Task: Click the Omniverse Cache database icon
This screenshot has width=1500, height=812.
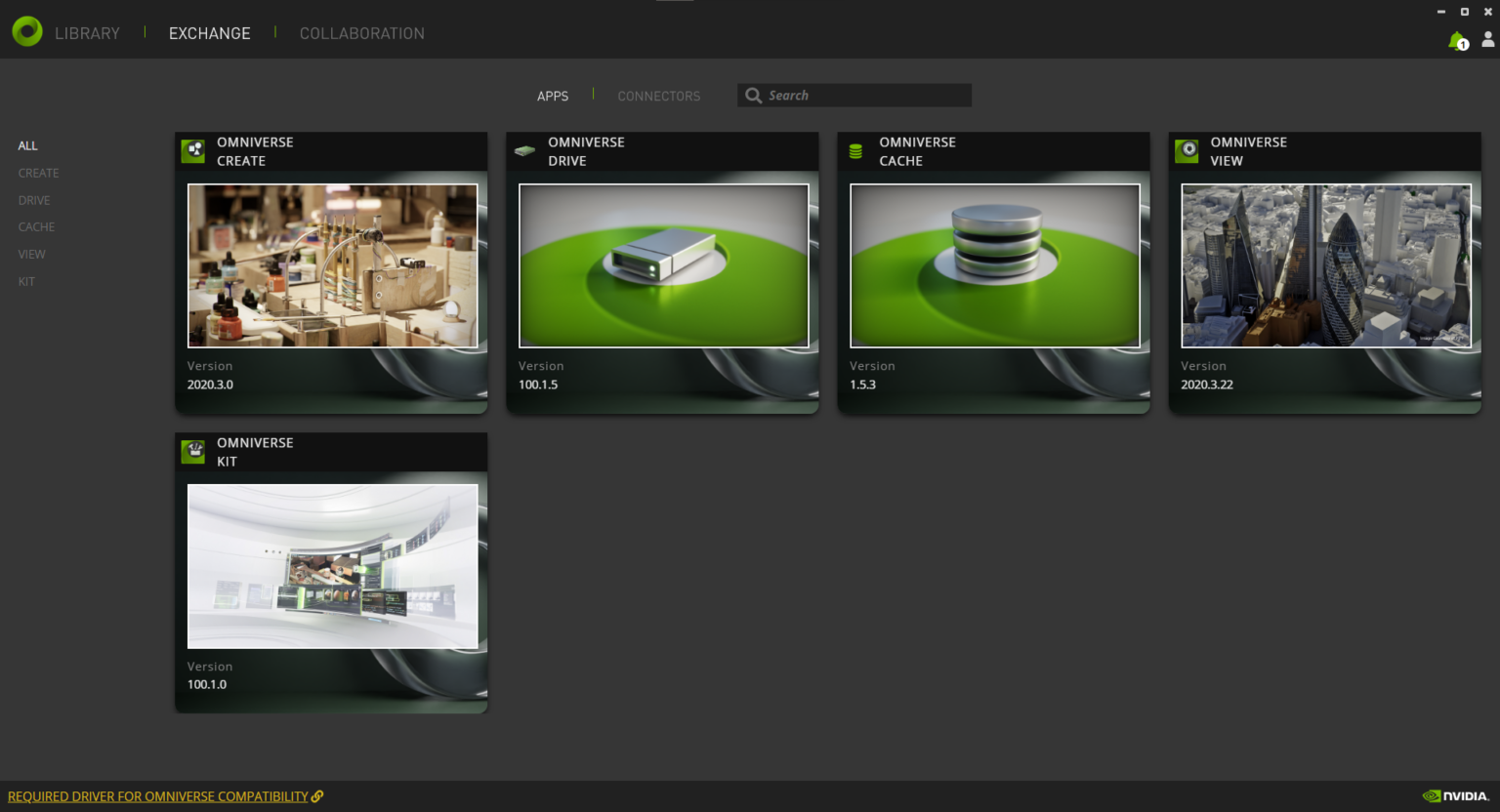Action: pyautogui.click(x=855, y=151)
